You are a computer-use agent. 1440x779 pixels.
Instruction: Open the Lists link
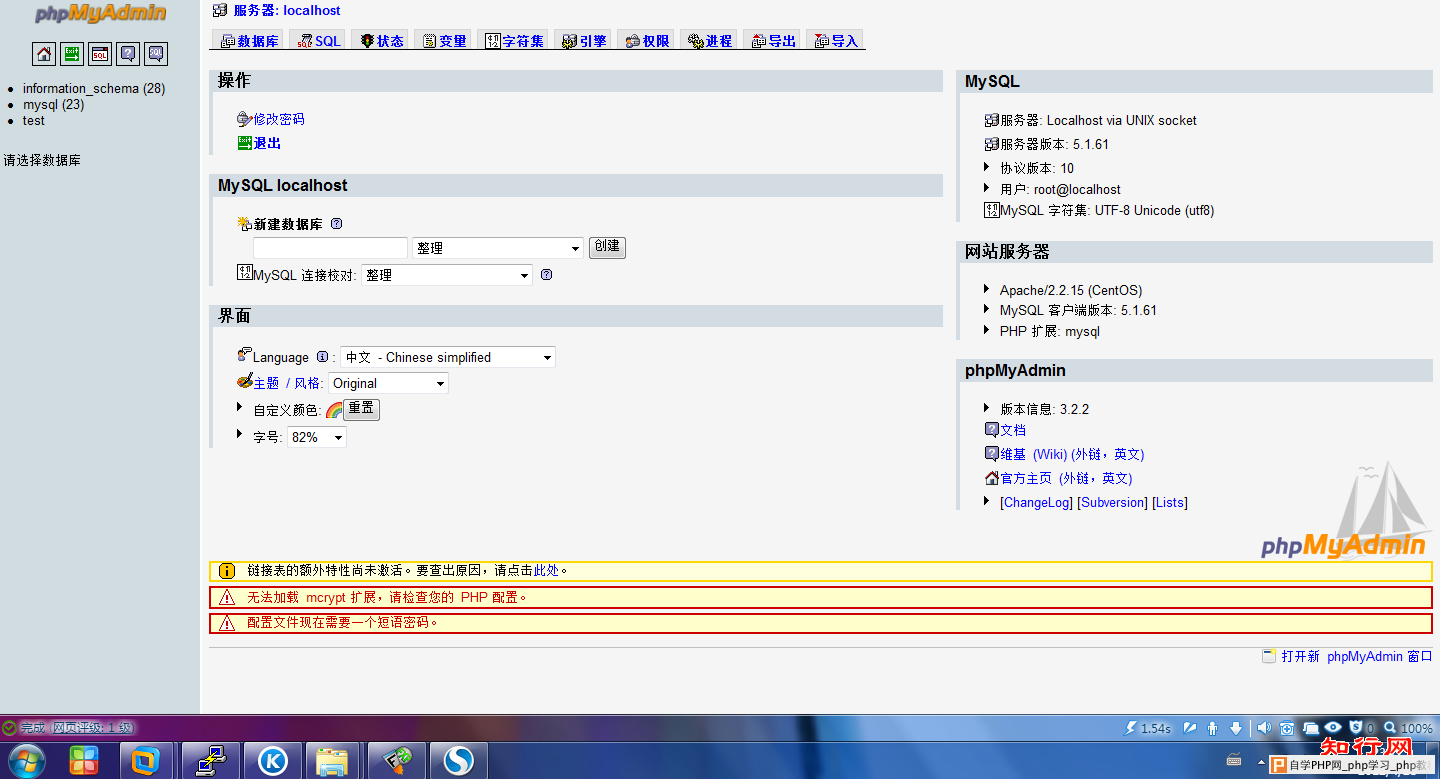click(1170, 502)
